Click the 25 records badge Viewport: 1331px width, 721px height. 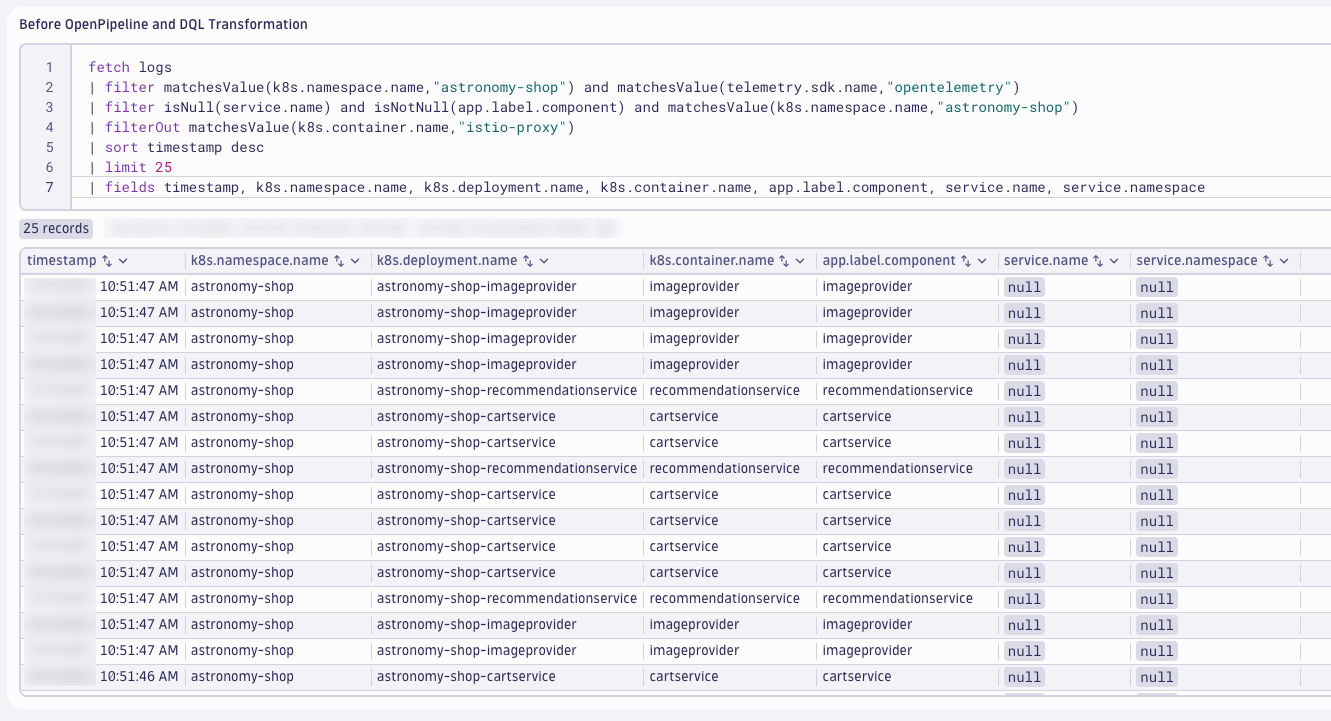(56, 229)
